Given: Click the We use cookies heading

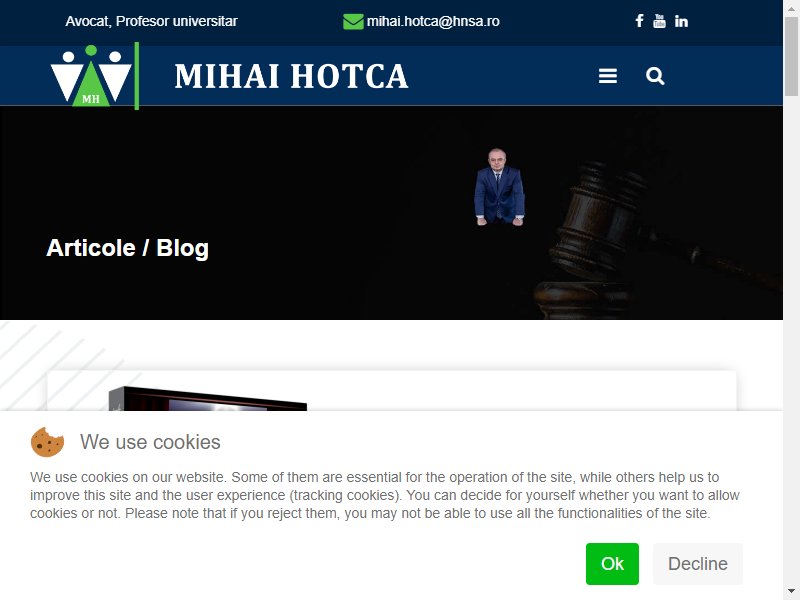Looking at the screenshot, I should pos(151,442).
